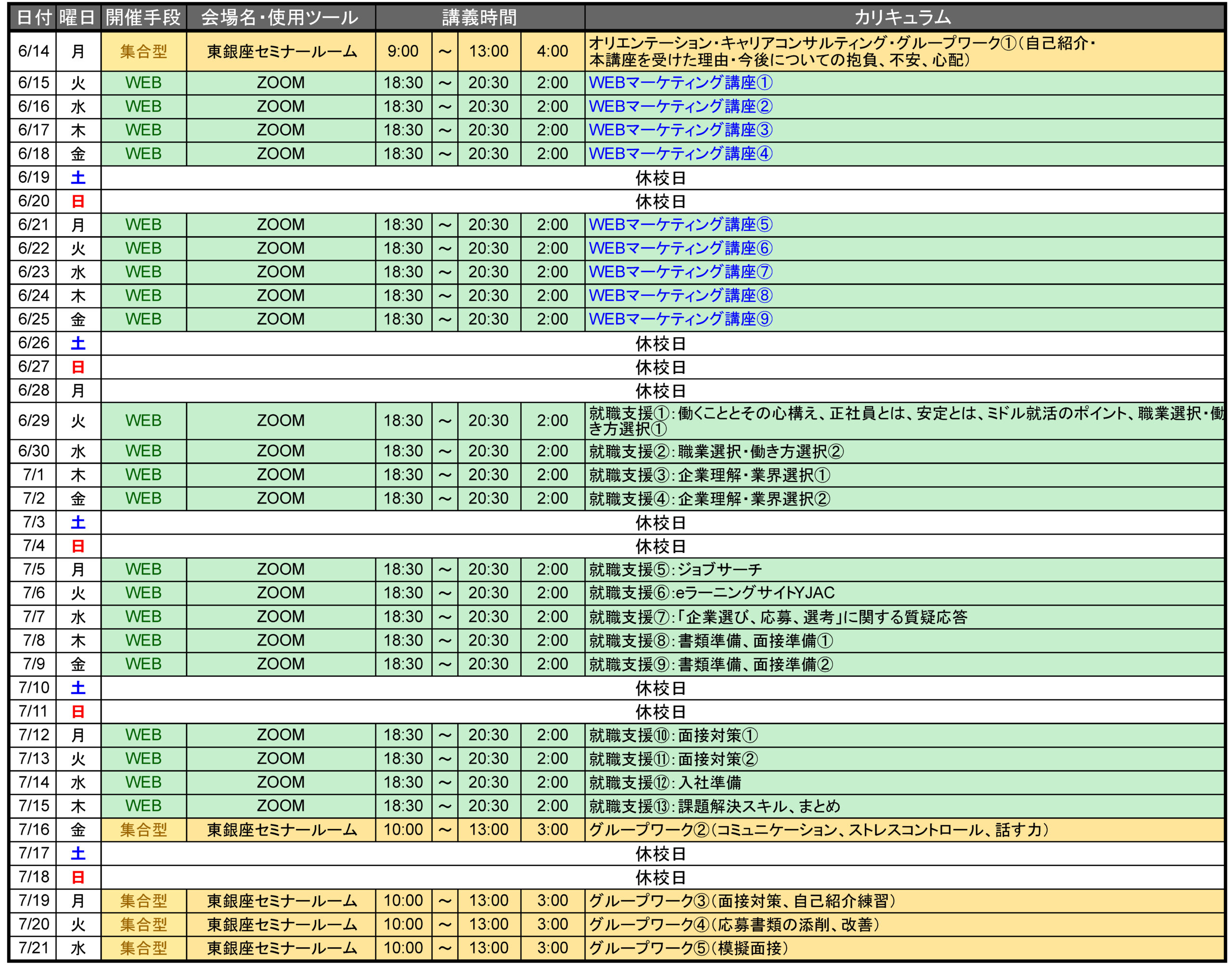Viewport: 1232px width, 965px height.
Task: Click the 日付 column header
Action: [x=33, y=17]
